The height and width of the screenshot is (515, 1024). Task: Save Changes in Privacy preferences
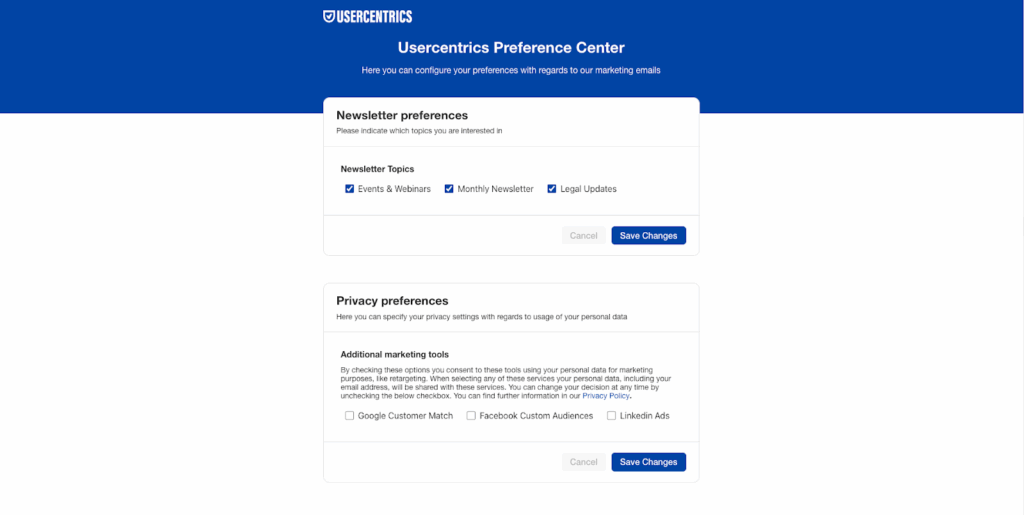click(x=648, y=462)
